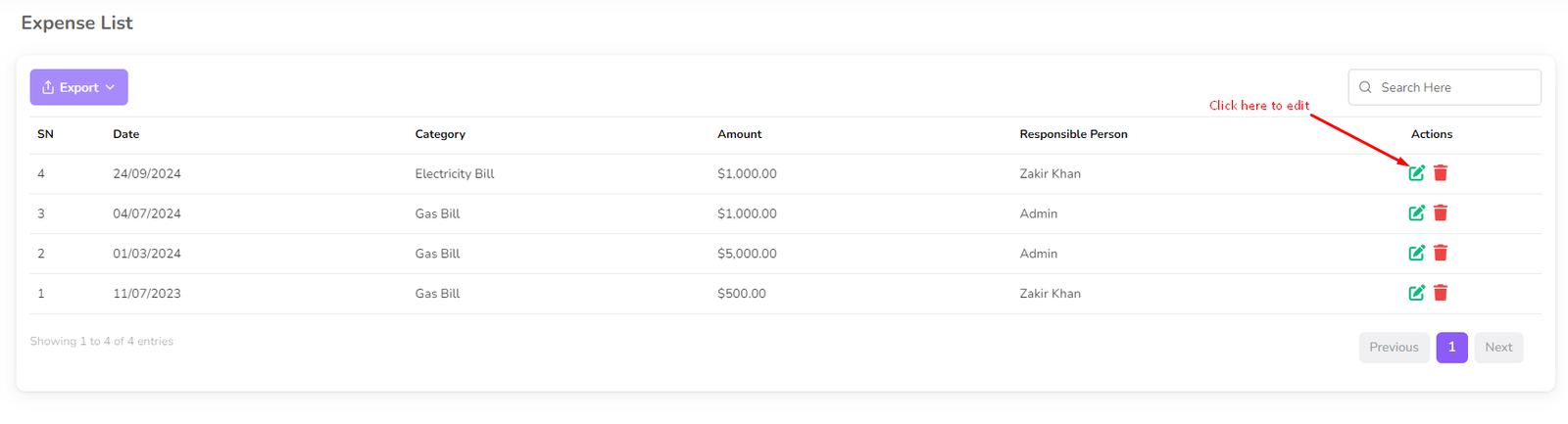Go to the Previous page
Screen dimensions: 1568x424
tap(1394, 348)
